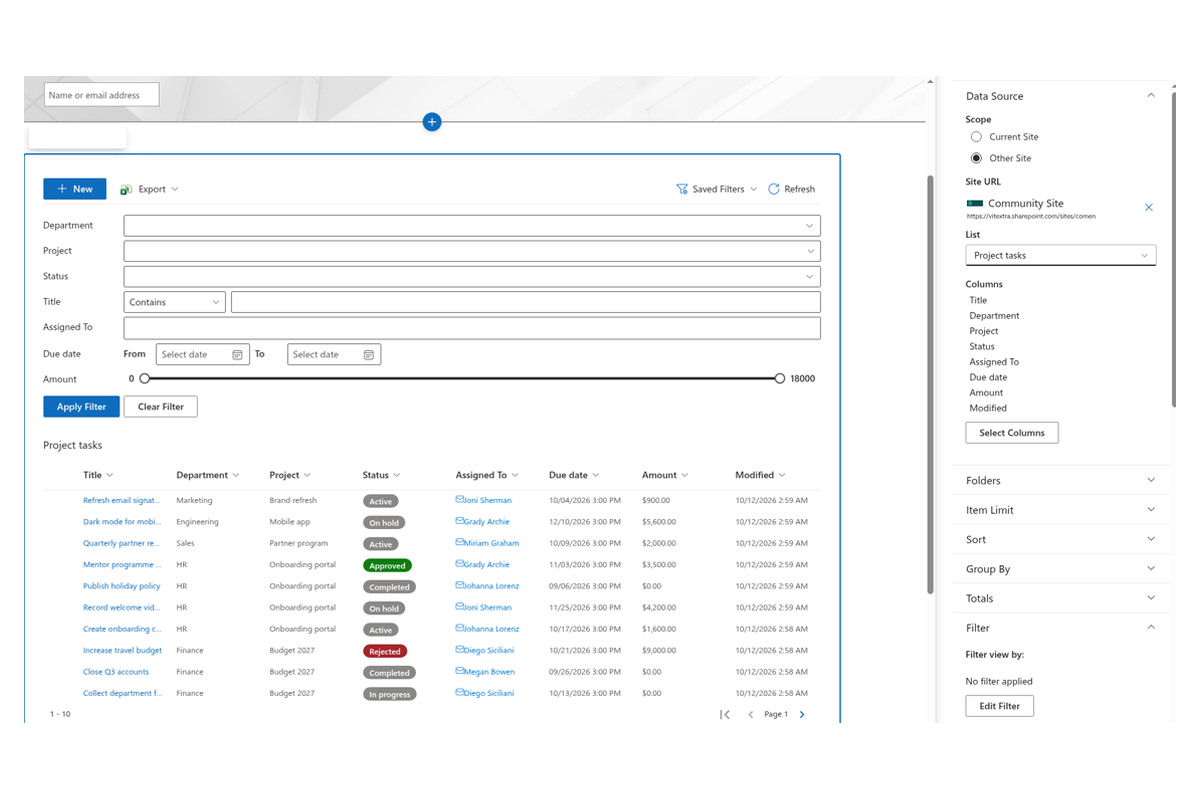Go to next page arrow

coord(802,714)
